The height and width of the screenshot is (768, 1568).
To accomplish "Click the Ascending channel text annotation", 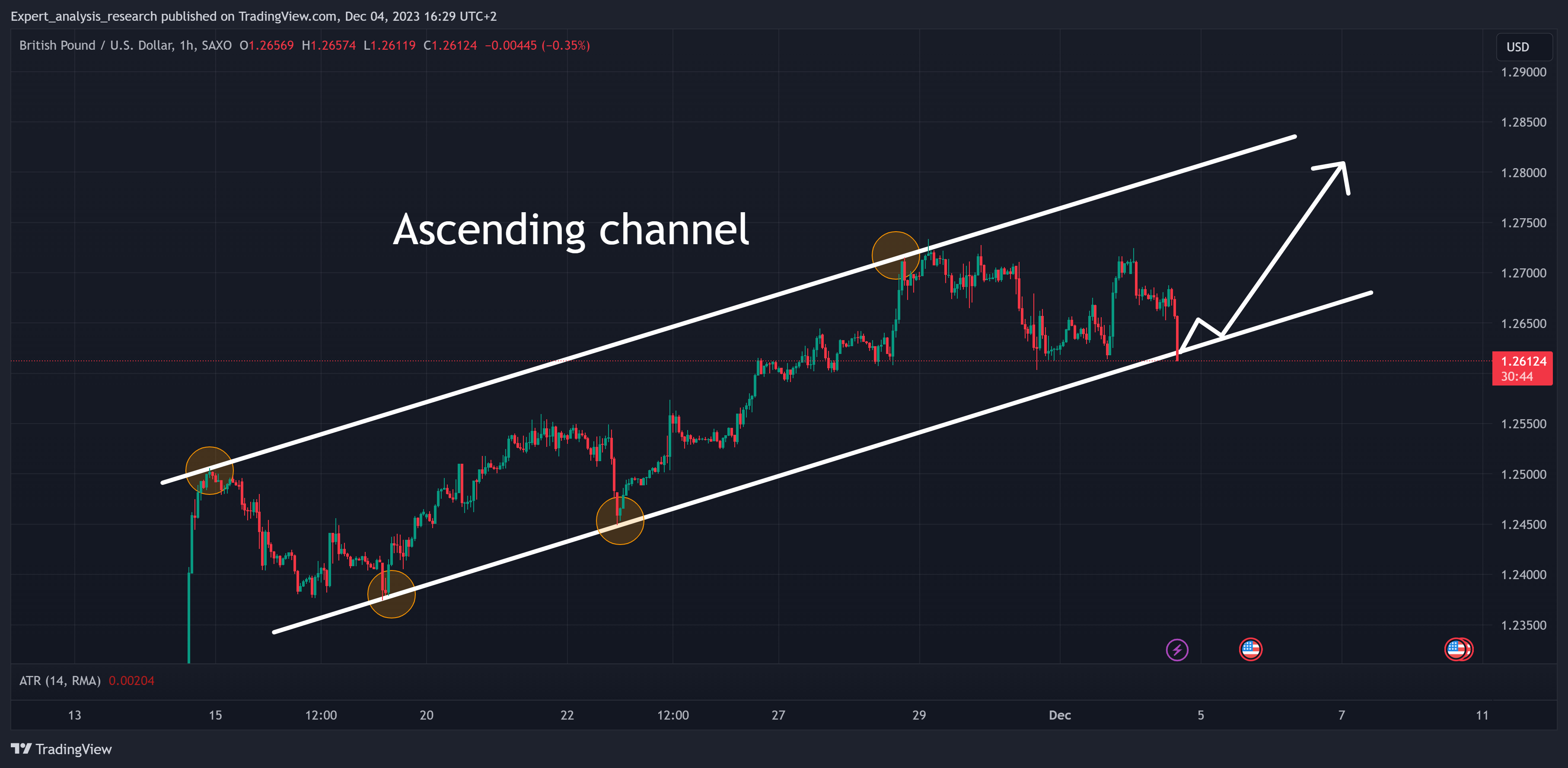I will [x=570, y=230].
